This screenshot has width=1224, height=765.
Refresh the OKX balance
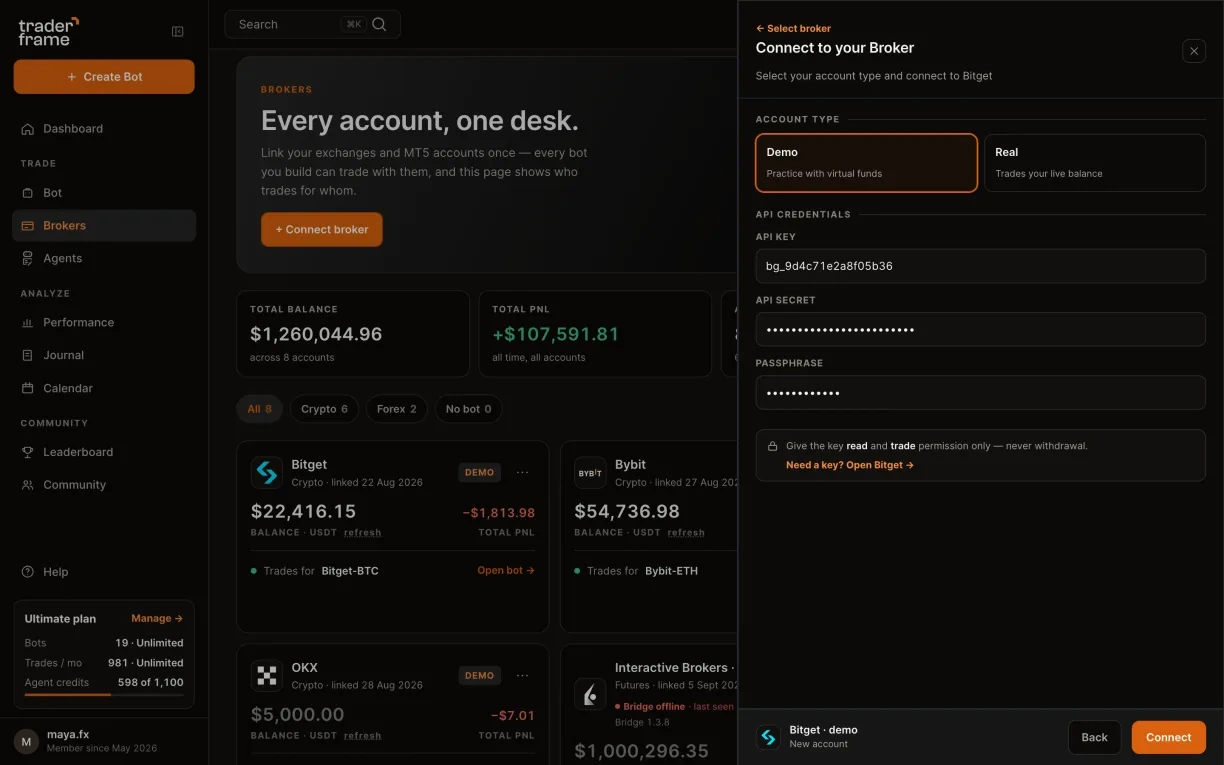click(362, 736)
